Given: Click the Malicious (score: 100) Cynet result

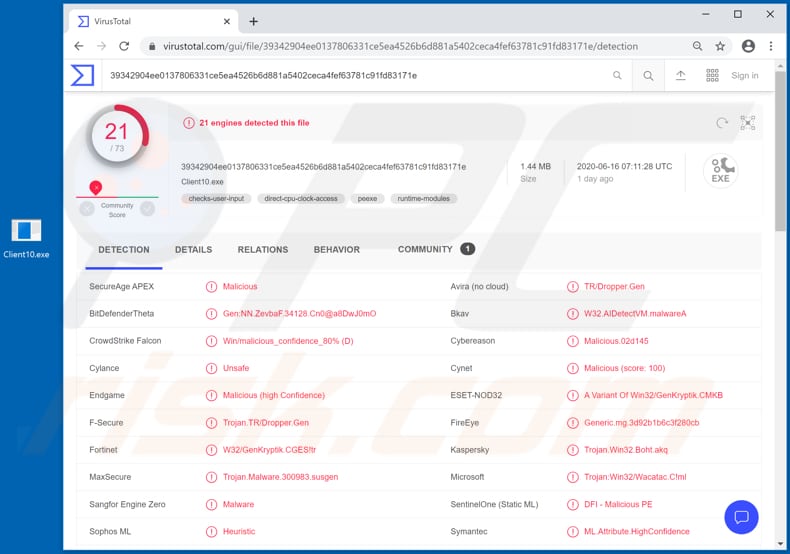Looking at the screenshot, I should (x=624, y=368).
